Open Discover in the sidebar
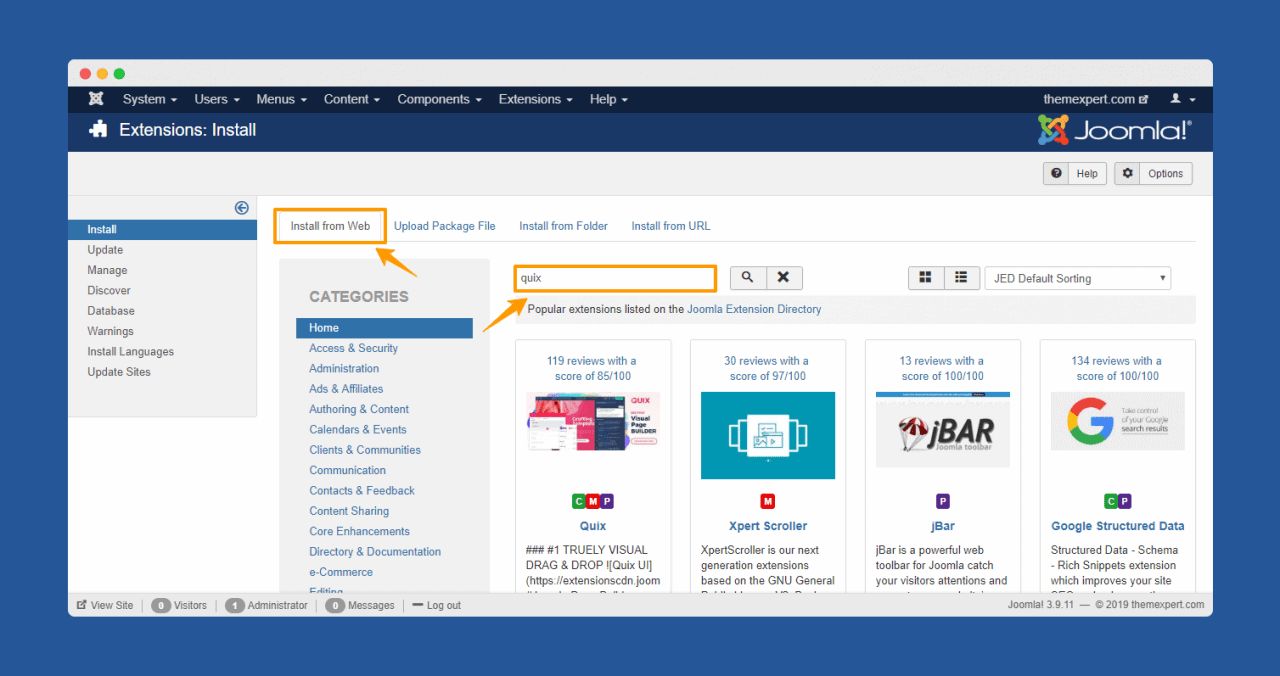The height and width of the screenshot is (676, 1280). pyautogui.click(x=109, y=290)
